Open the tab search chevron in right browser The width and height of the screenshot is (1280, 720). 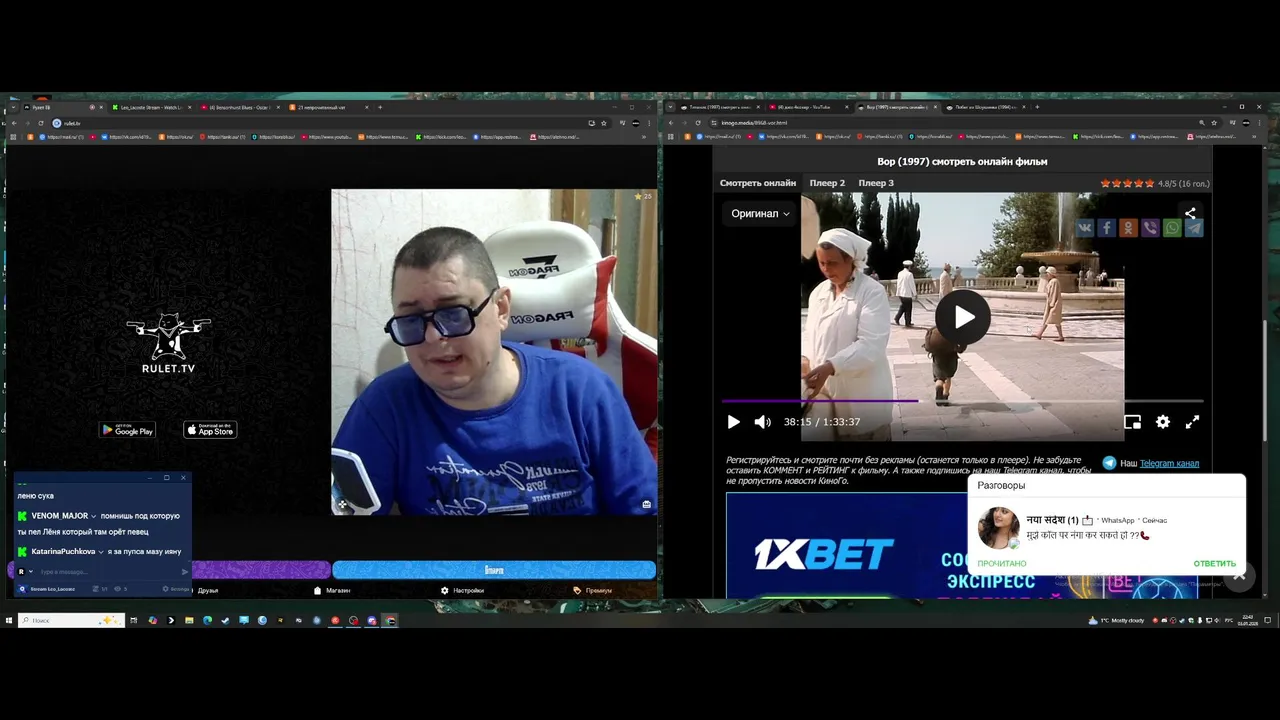pyautogui.click(x=670, y=107)
